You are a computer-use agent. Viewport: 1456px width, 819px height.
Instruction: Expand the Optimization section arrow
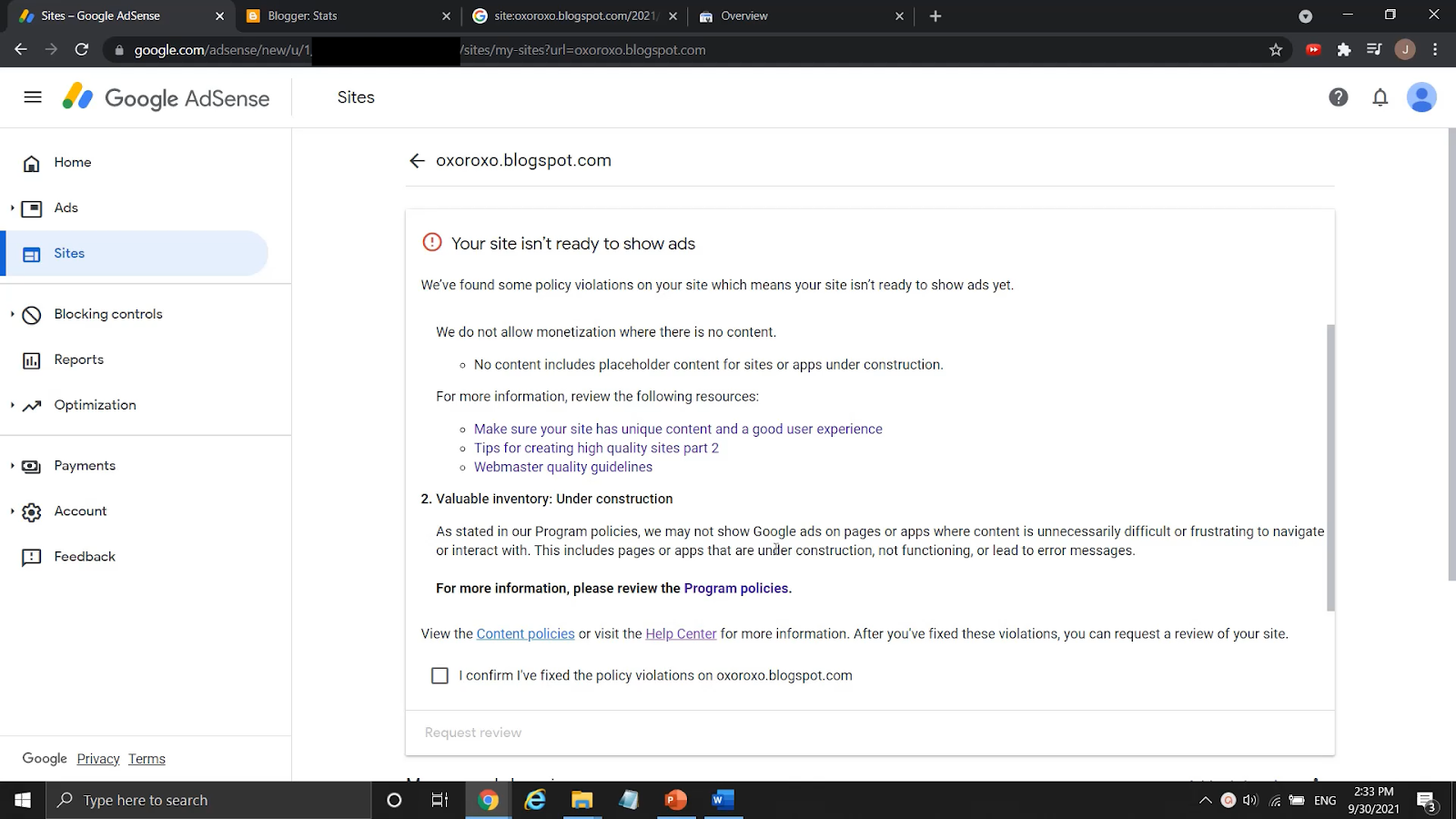(12, 405)
